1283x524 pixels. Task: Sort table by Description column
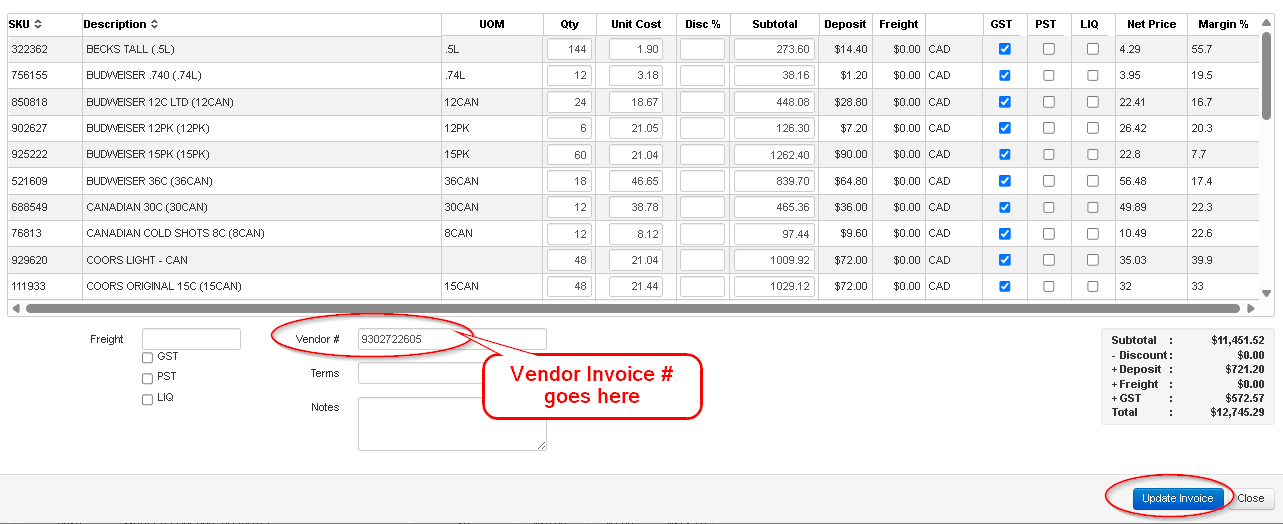120,24
